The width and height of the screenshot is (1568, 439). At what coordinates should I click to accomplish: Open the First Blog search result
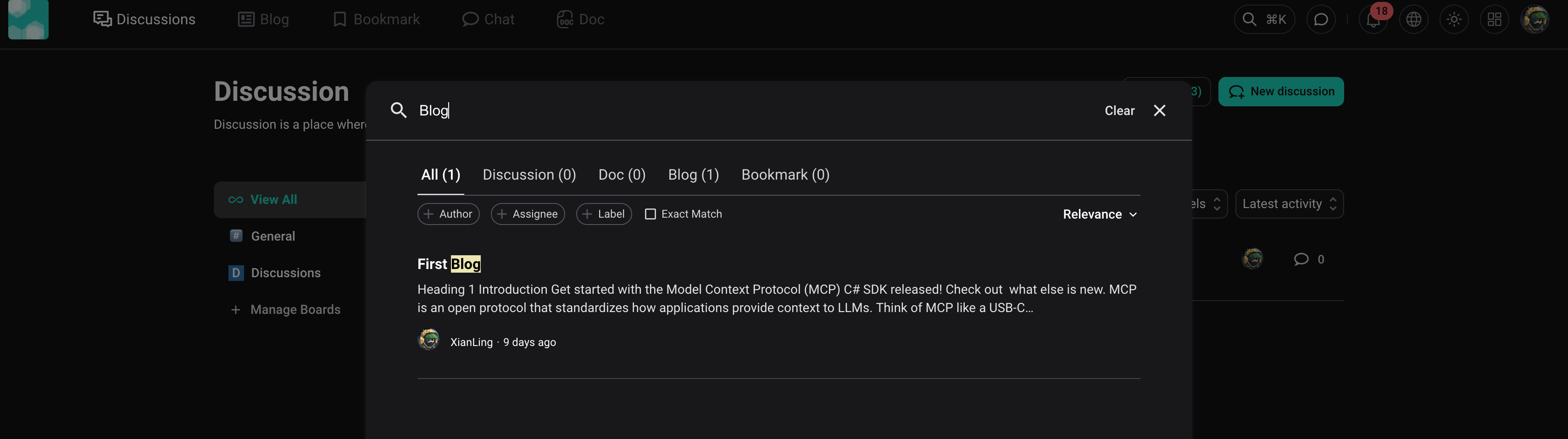(449, 264)
